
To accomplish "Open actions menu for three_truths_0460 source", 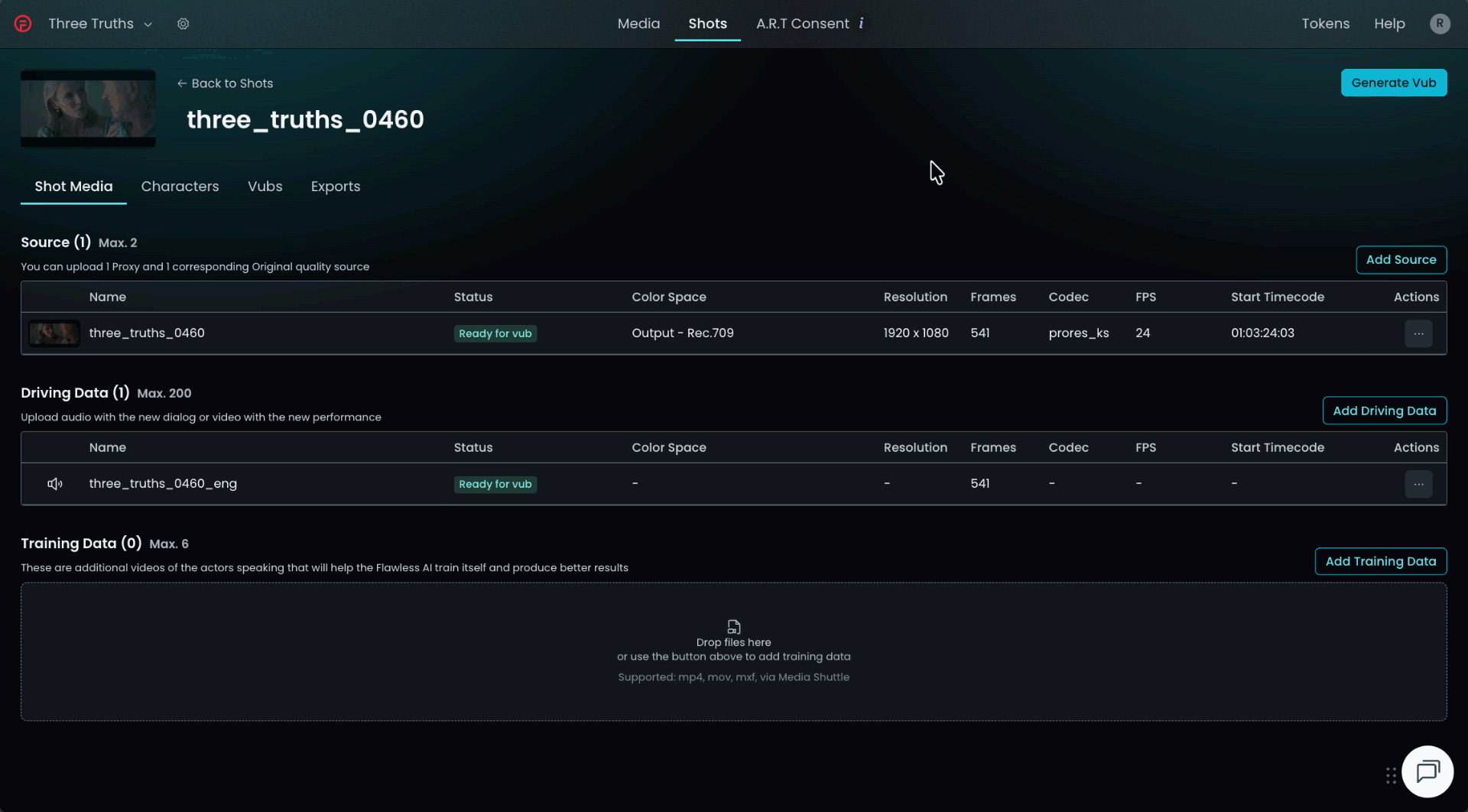I will (1418, 333).
